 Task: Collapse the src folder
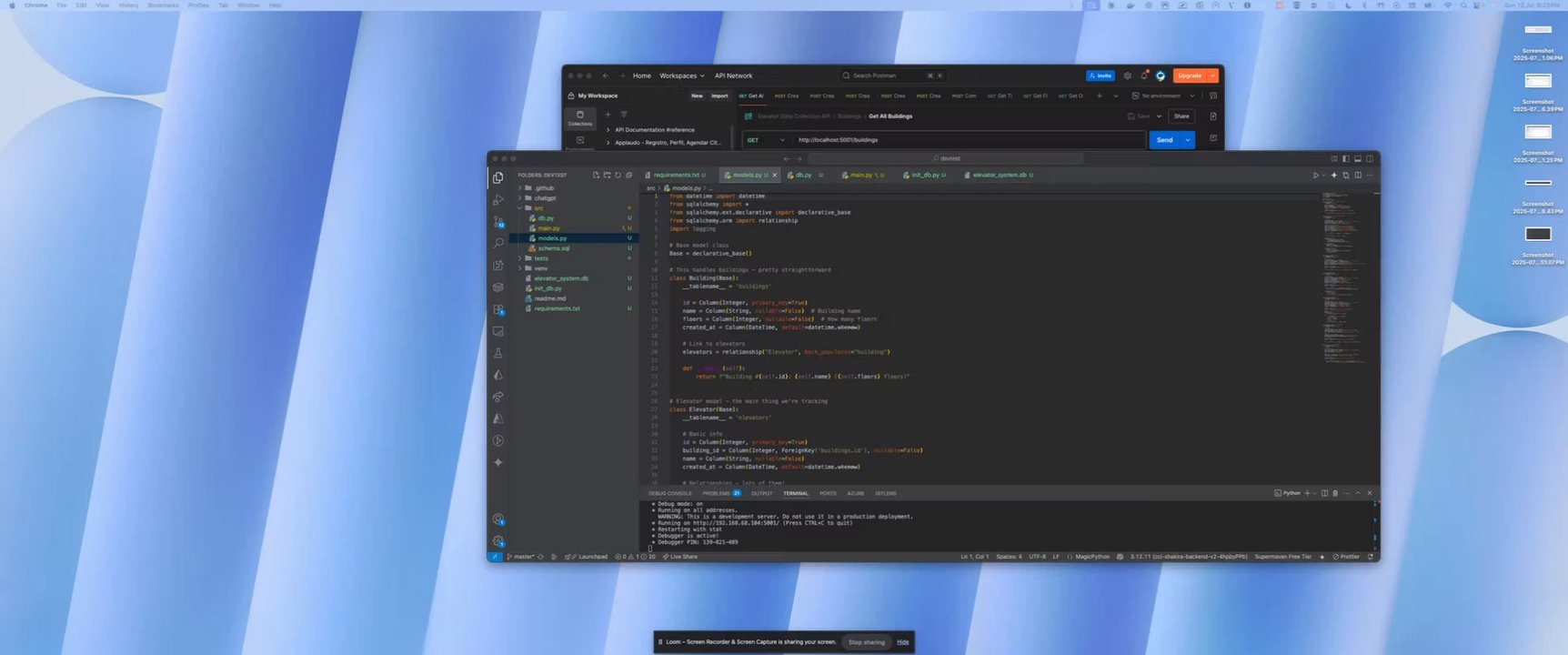[538, 208]
